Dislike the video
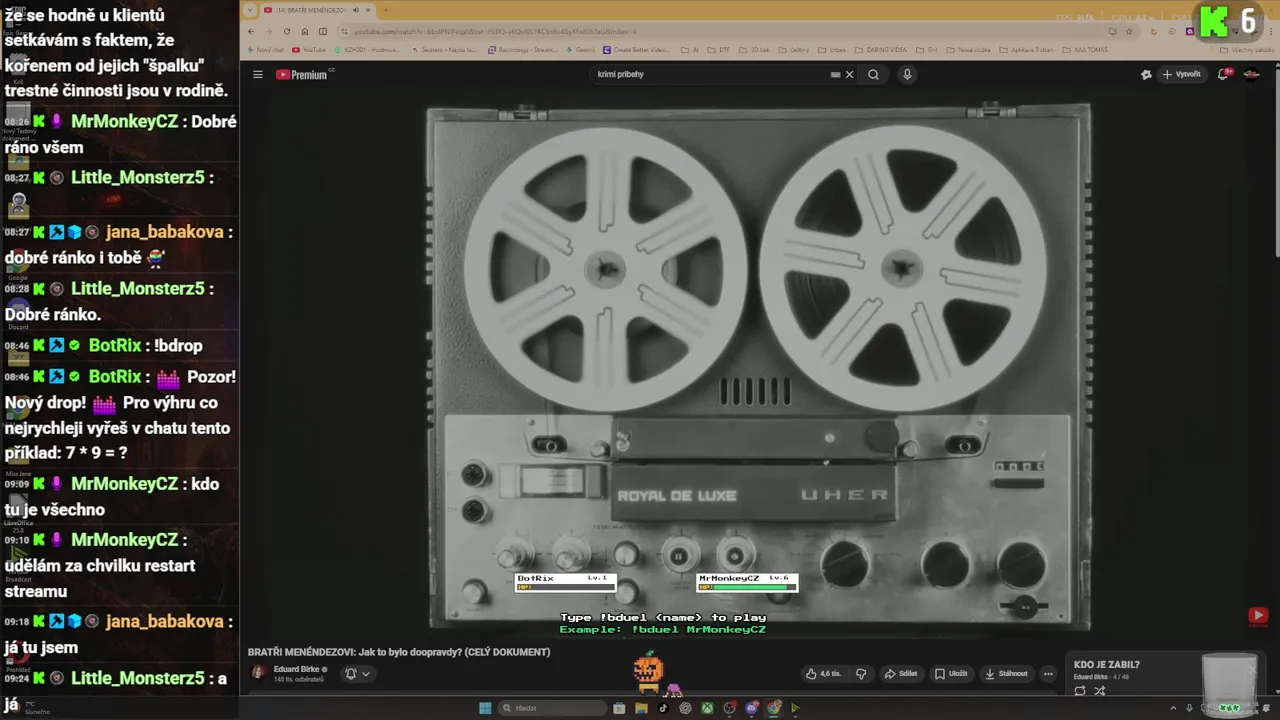This screenshot has height=720, width=1280. tap(861, 674)
